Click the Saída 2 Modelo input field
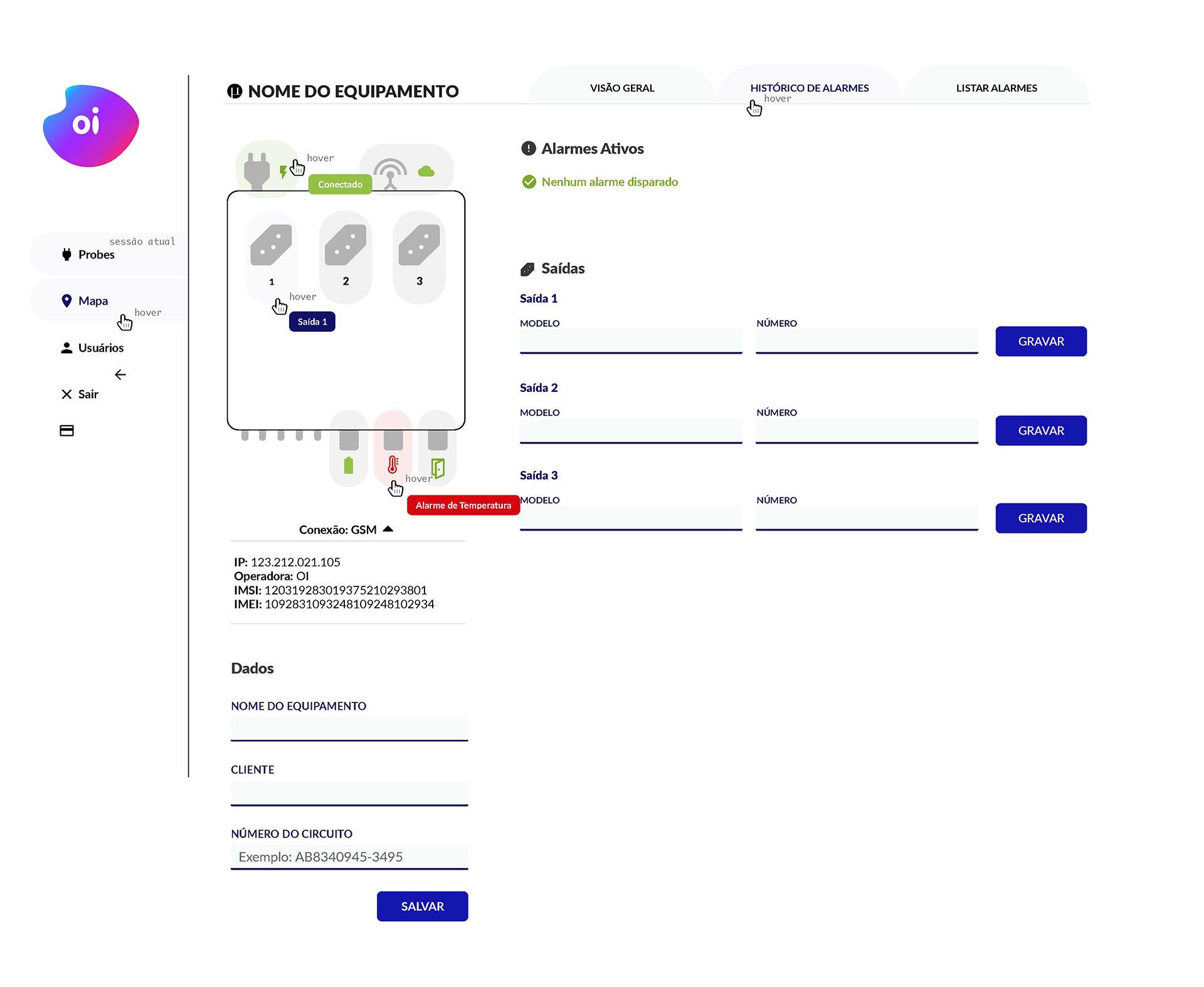 (x=631, y=431)
